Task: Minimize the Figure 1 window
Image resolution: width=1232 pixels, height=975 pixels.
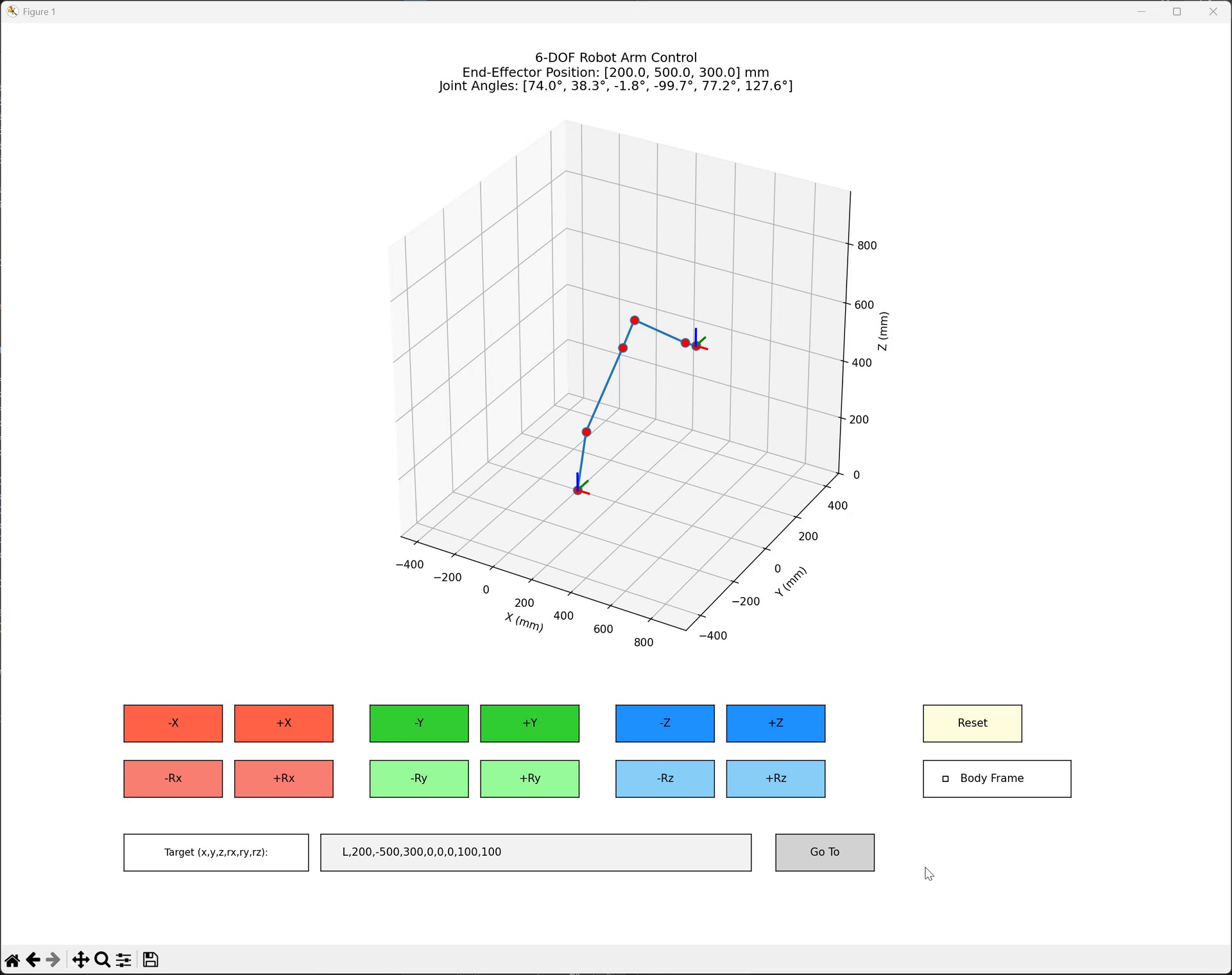Action: click(x=1142, y=12)
